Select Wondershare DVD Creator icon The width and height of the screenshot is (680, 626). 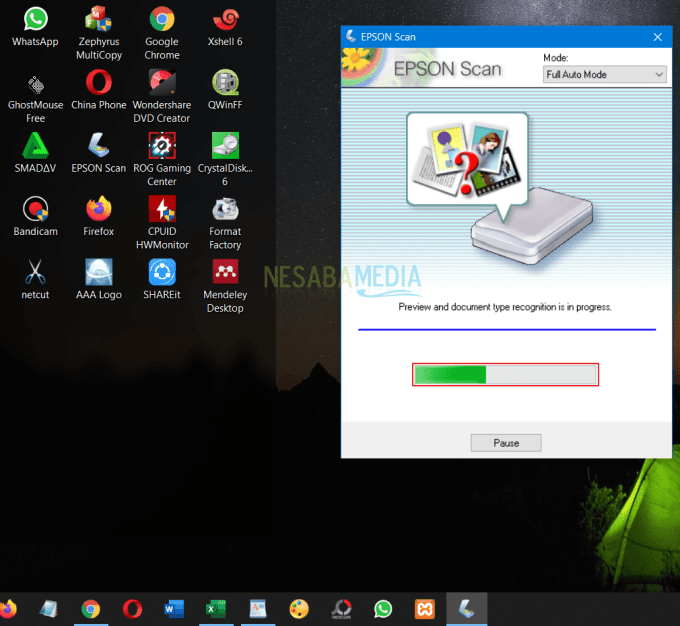pyautogui.click(x=162, y=96)
